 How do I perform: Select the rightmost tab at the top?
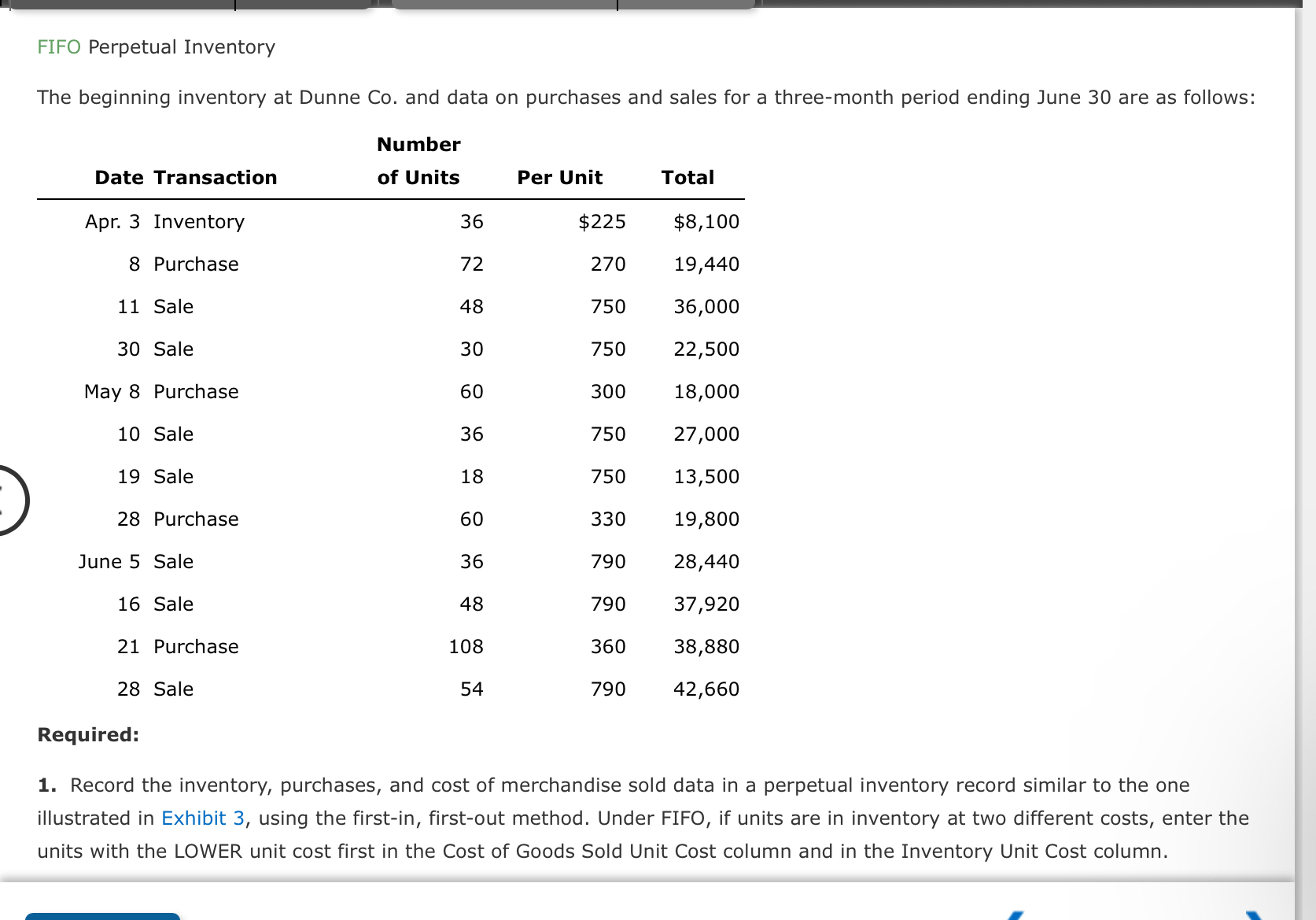tap(684, 6)
